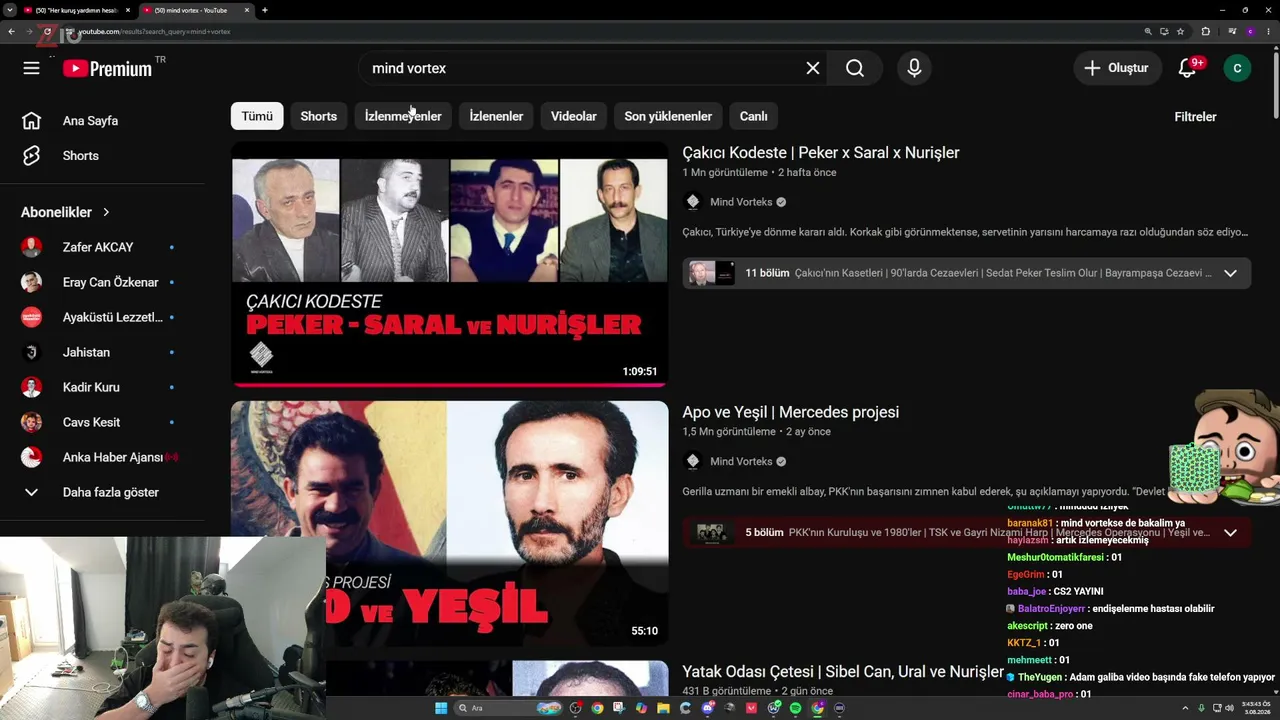
Task: Click the Chrome address bar URL
Action: [155, 31]
